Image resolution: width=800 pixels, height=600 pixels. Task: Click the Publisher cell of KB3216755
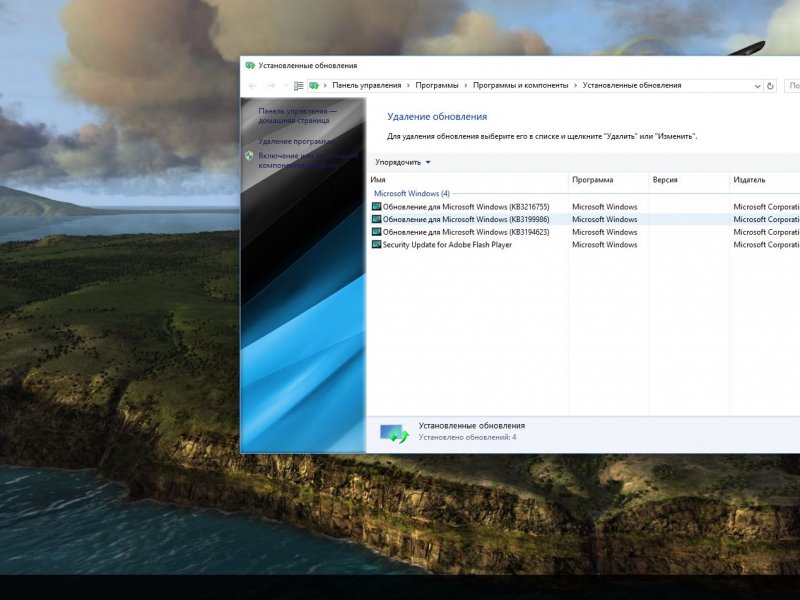point(766,207)
